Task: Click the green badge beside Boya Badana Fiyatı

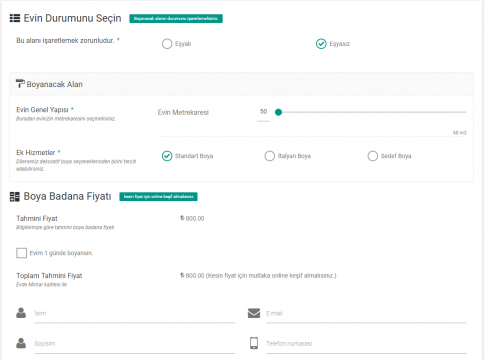Action: tap(158, 197)
